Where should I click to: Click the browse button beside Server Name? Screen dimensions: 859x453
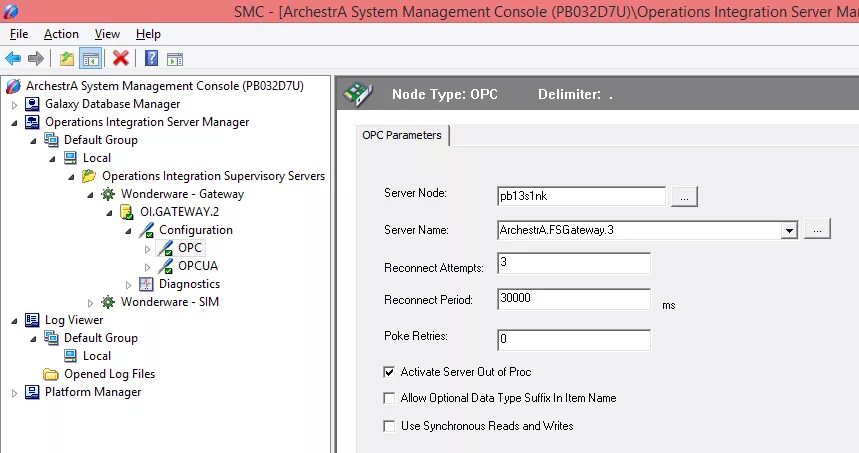click(817, 229)
